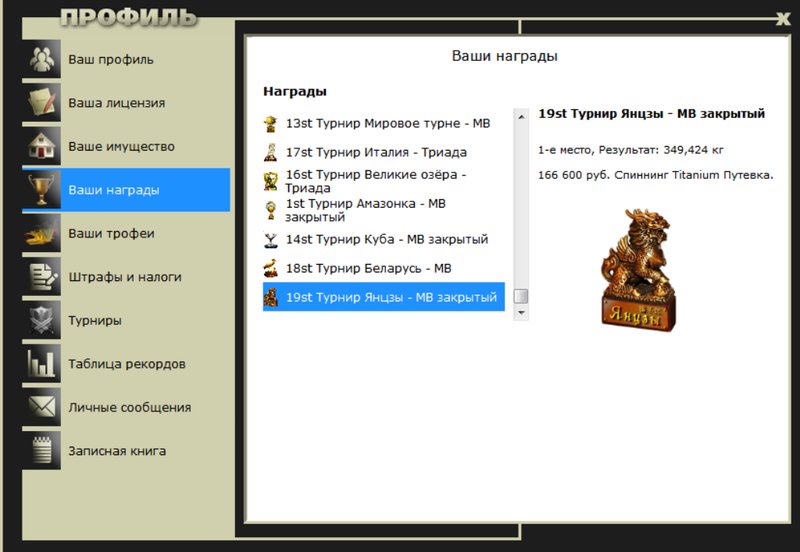The height and width of the screenshot is (552, 800).
Task: Open the Ваше имущество section
Action: 126,146
